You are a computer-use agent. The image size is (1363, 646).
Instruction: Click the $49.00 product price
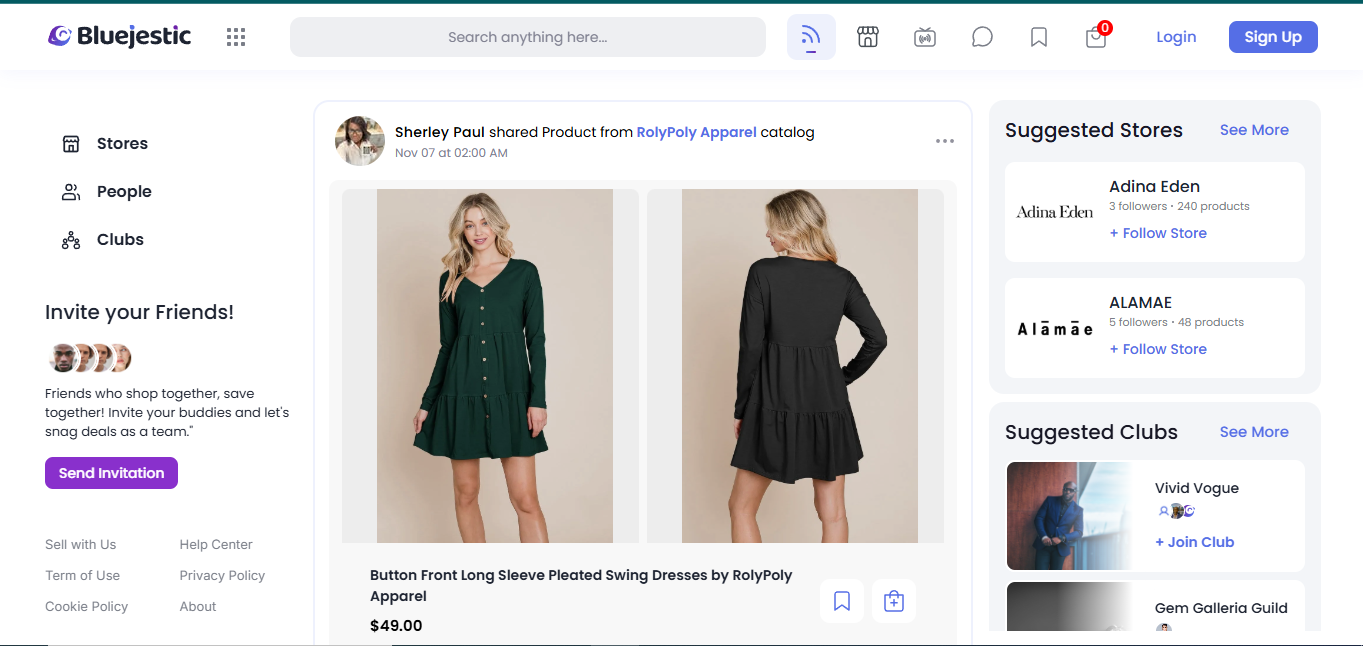tap(396, 626)
